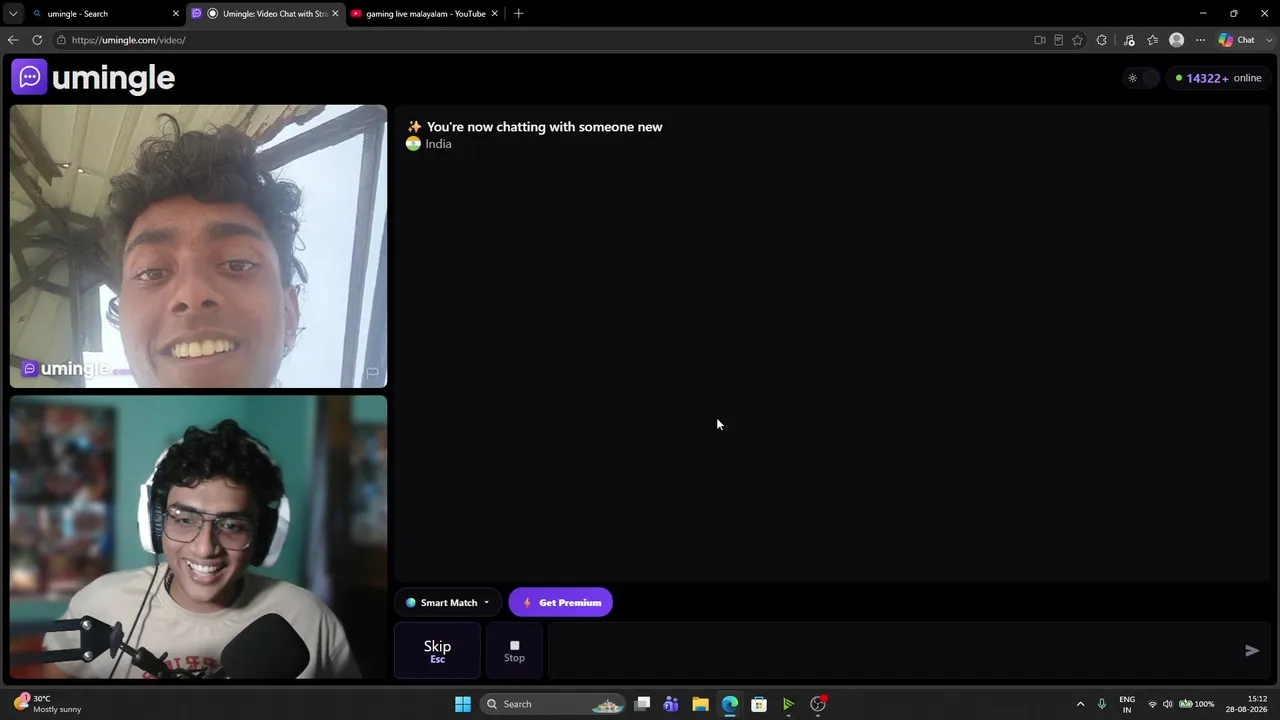
Task: Open the favorites list icon
Action: [1153, 40]
